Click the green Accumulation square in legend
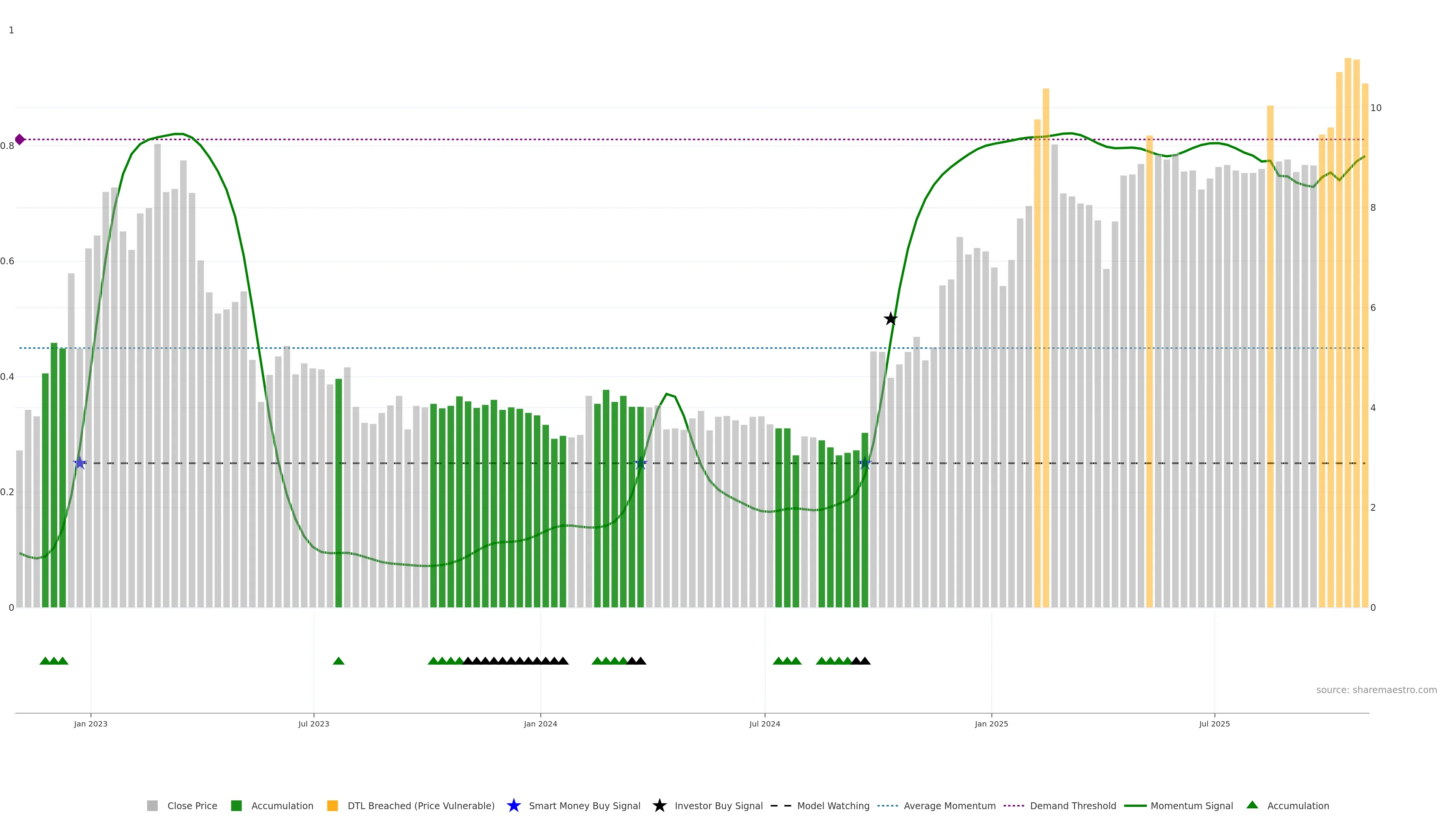Viewport: 1456px width, 819px height. click(236, 806)
